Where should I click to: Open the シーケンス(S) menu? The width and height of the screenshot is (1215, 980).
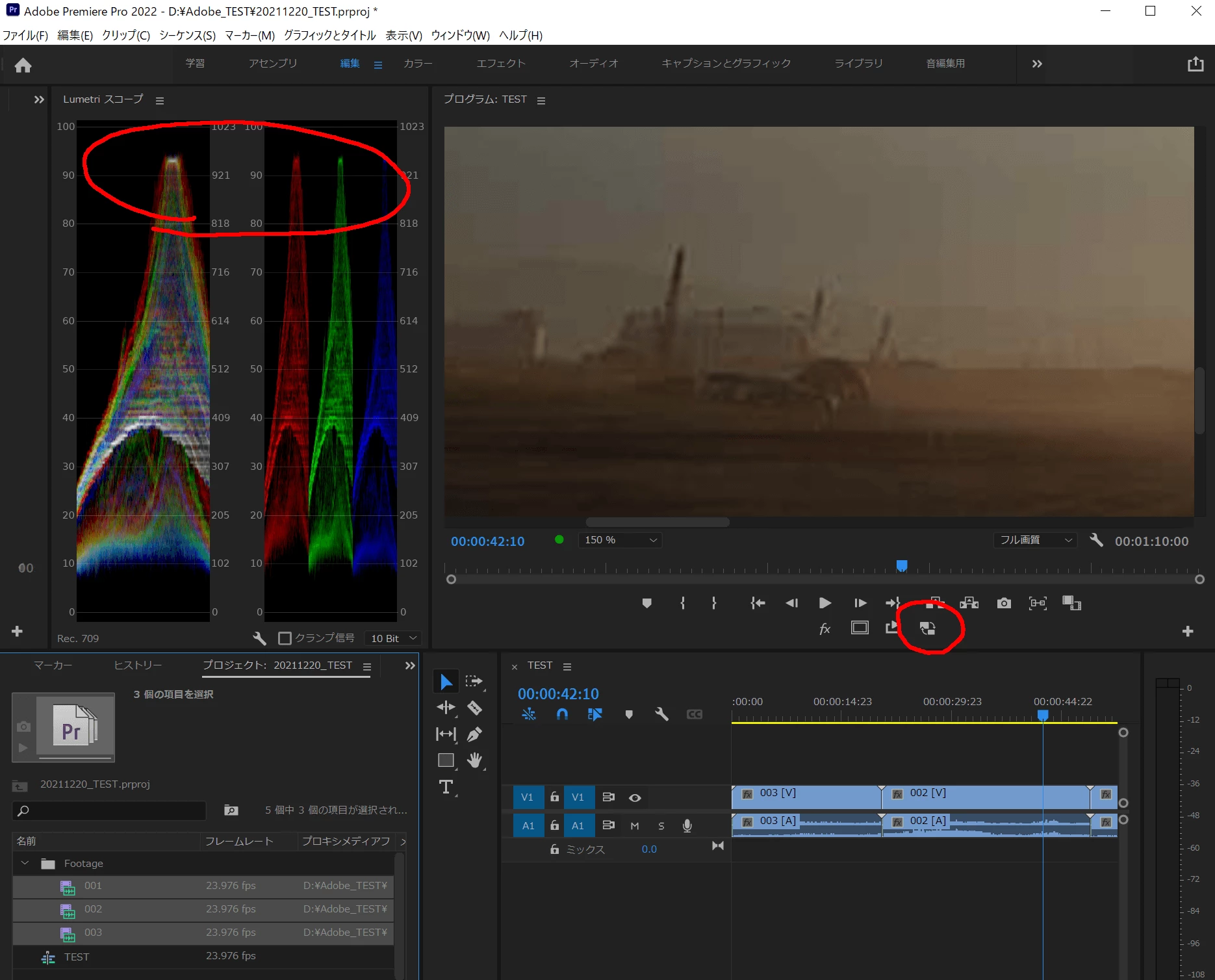click(187, 35)
